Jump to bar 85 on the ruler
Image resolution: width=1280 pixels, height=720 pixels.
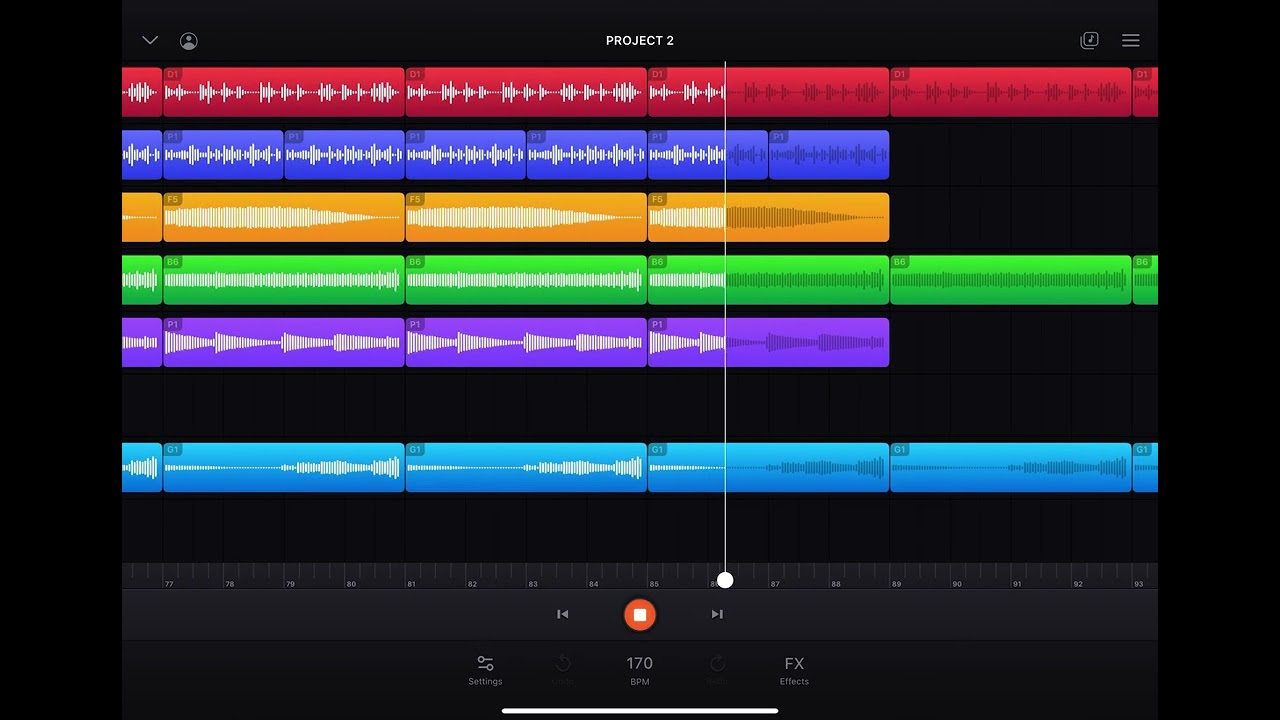654,584
